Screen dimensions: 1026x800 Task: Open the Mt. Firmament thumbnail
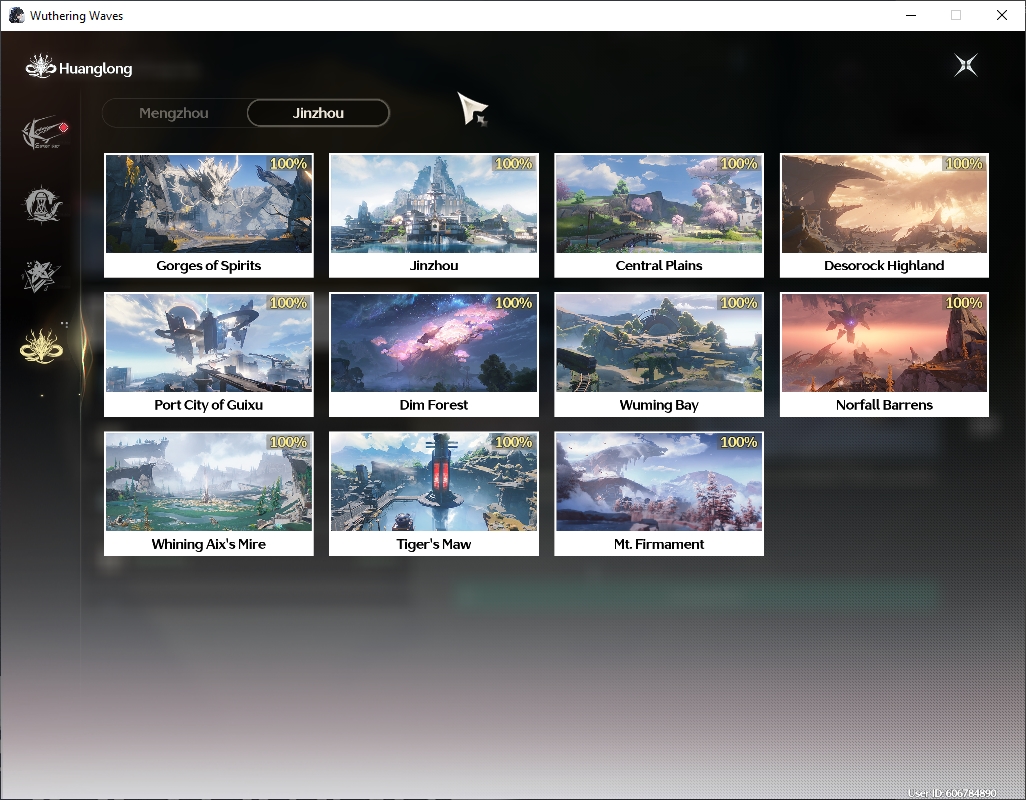coord(659,494)
